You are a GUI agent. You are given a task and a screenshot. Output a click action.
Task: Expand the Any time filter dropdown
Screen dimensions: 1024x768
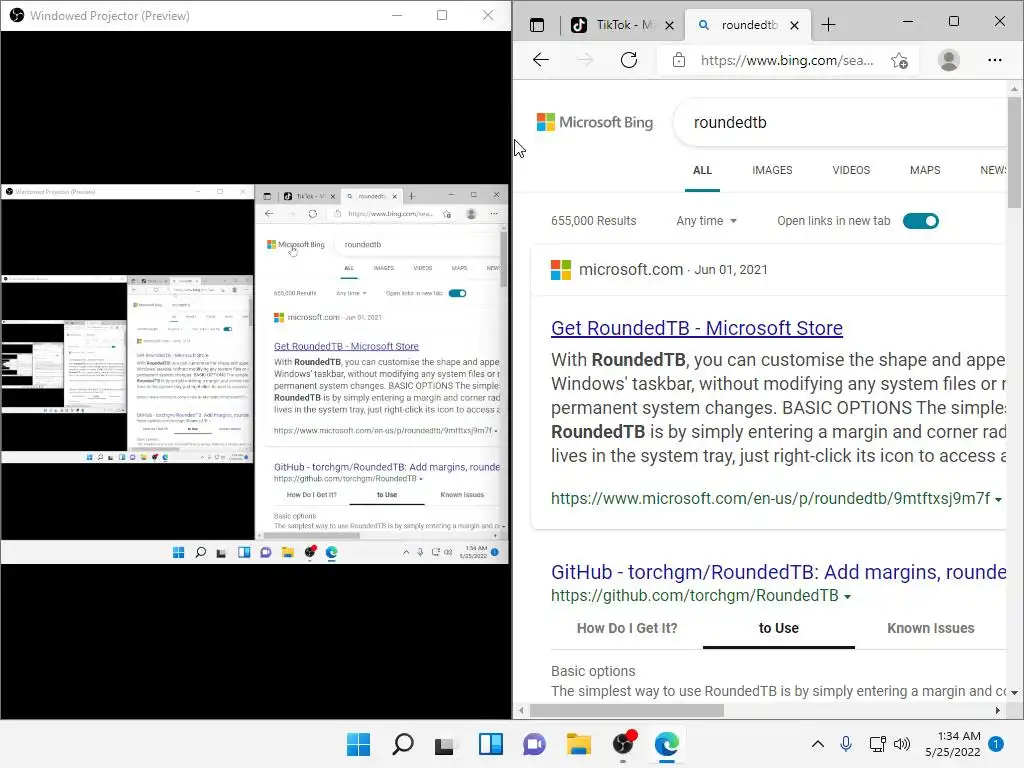click(706, 221)
